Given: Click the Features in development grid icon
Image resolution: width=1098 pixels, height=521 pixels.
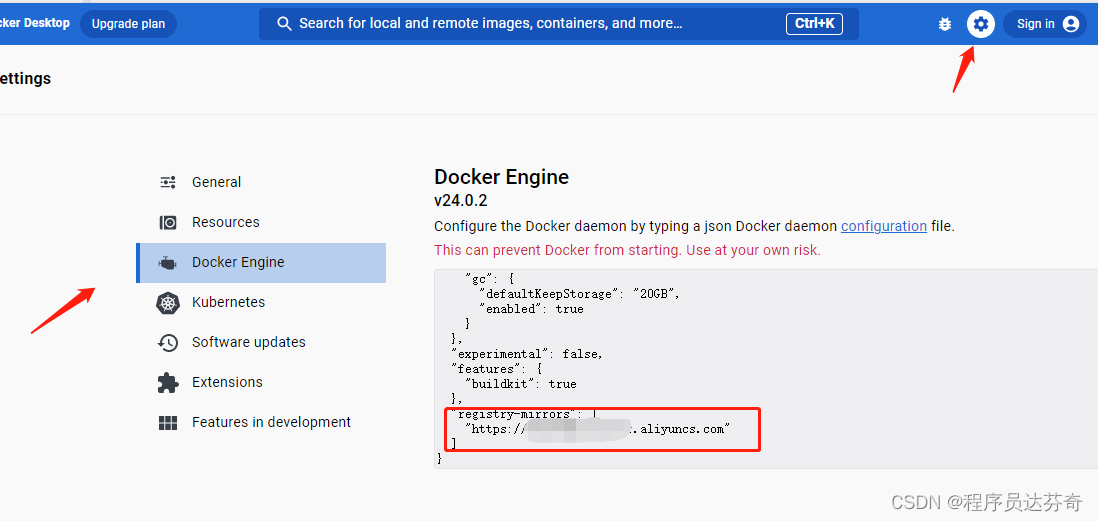Looking at the screenshot, I should coord(168,422).
